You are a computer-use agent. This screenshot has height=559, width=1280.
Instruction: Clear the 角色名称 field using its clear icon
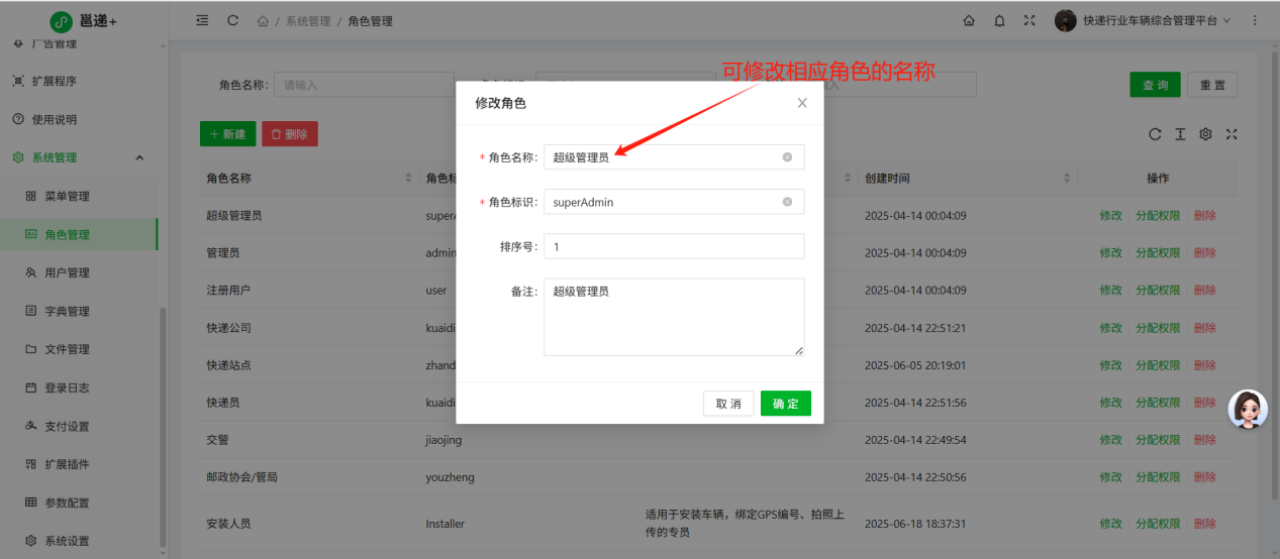[x=787, y=157]
